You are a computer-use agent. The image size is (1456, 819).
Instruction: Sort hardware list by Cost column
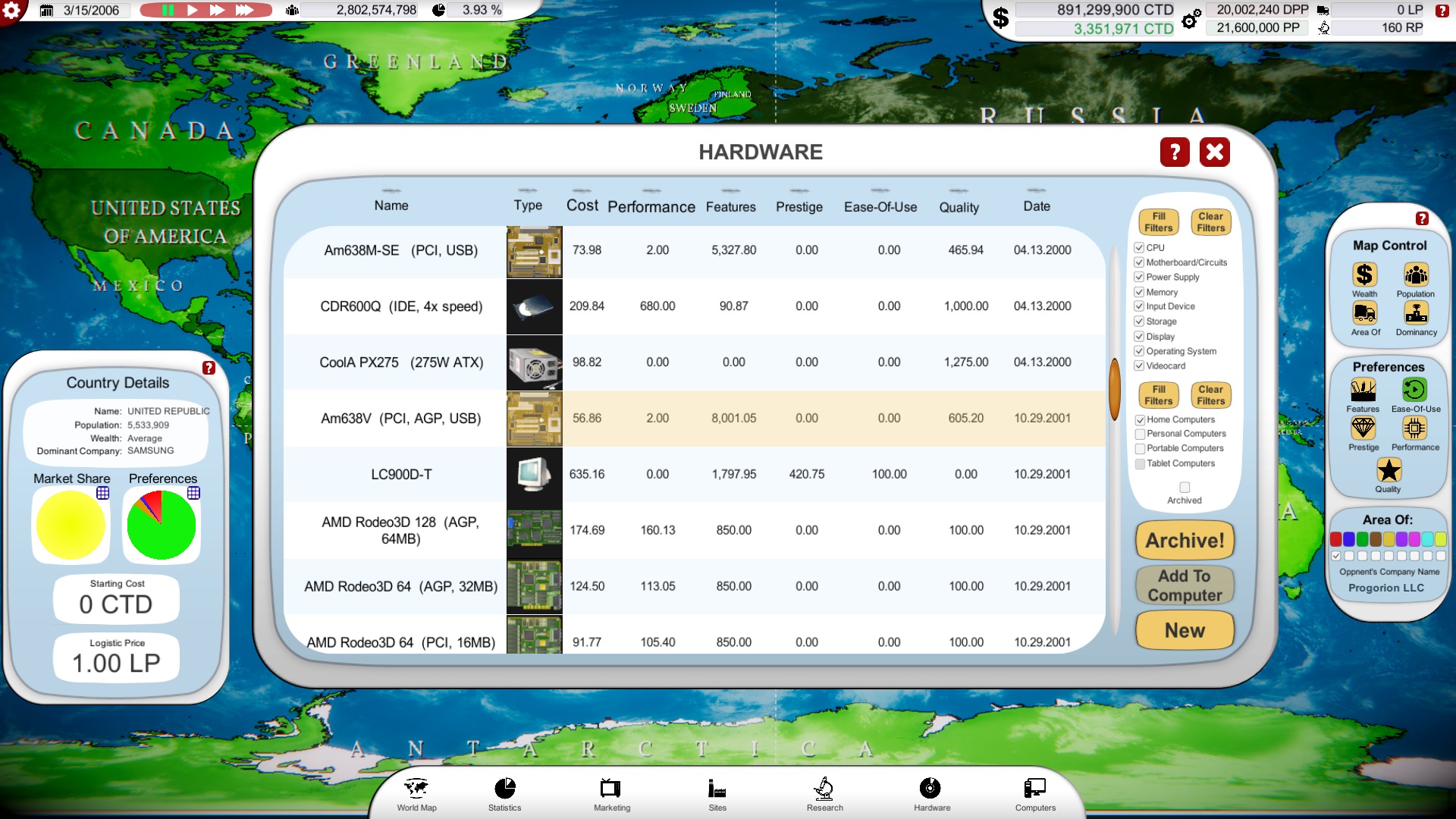[x=582, y=206]
